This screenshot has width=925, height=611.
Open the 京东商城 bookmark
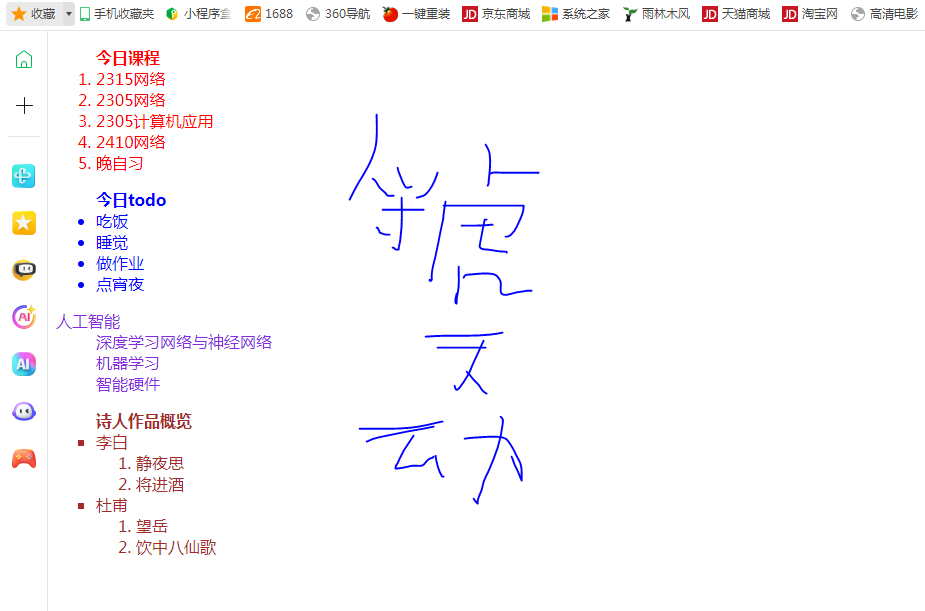pos(496,14)
